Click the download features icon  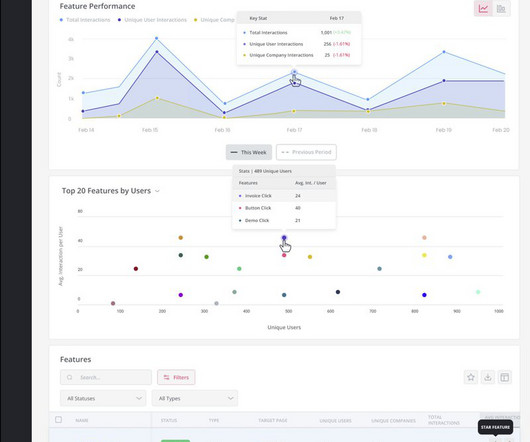pos(487,377)
